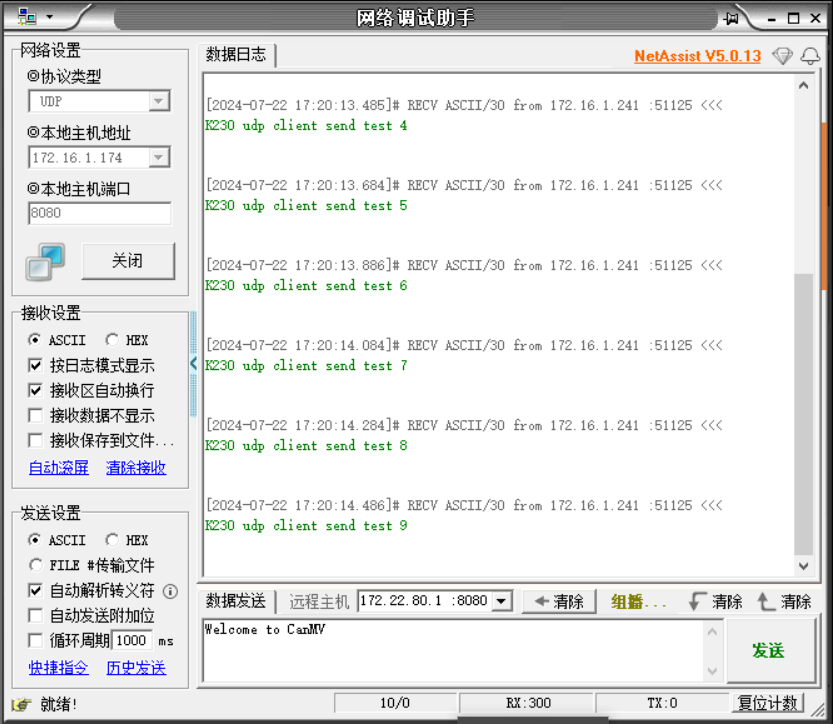Screen dimensions: 833x724
Task: Switch to the 数据日志 tab
Action: click(x=236, y=55)
